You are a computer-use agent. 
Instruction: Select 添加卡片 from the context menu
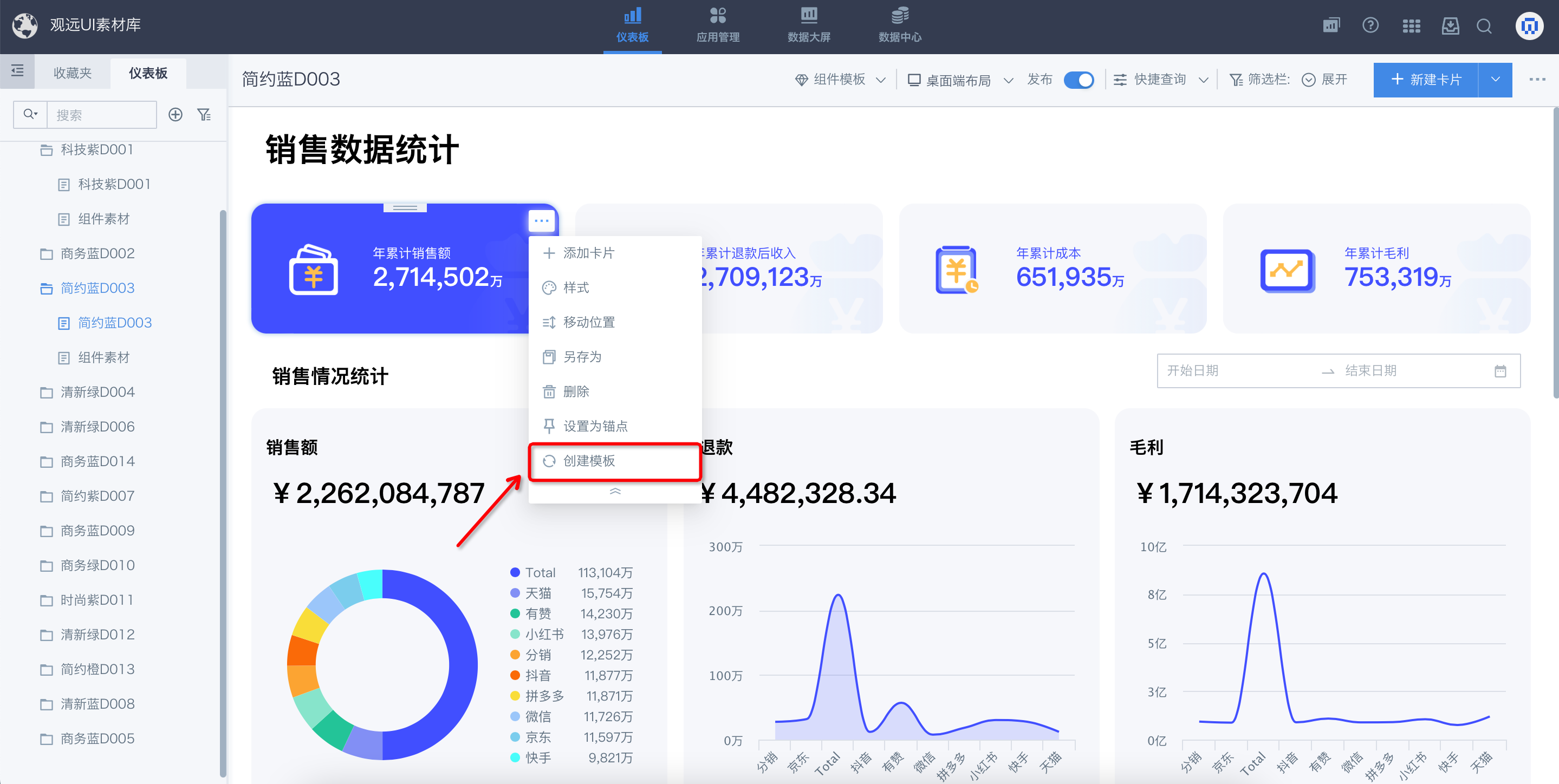pos(615,253)
